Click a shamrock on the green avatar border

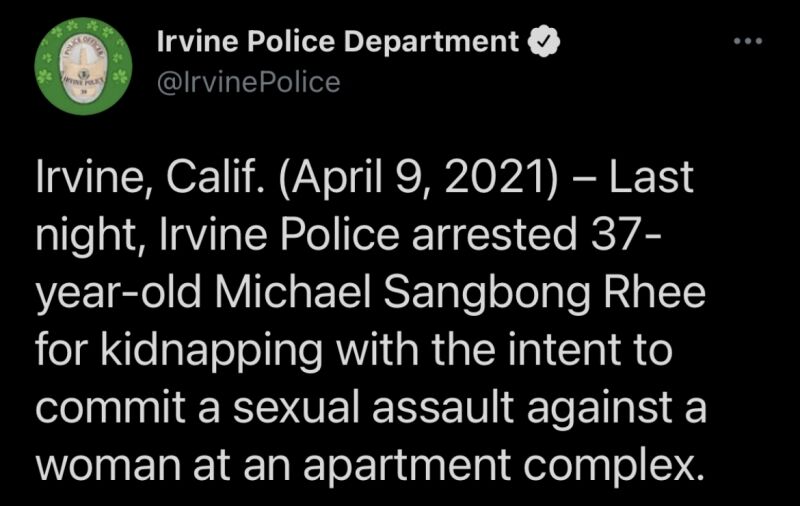pyautogui.click(x=122, y=78)
